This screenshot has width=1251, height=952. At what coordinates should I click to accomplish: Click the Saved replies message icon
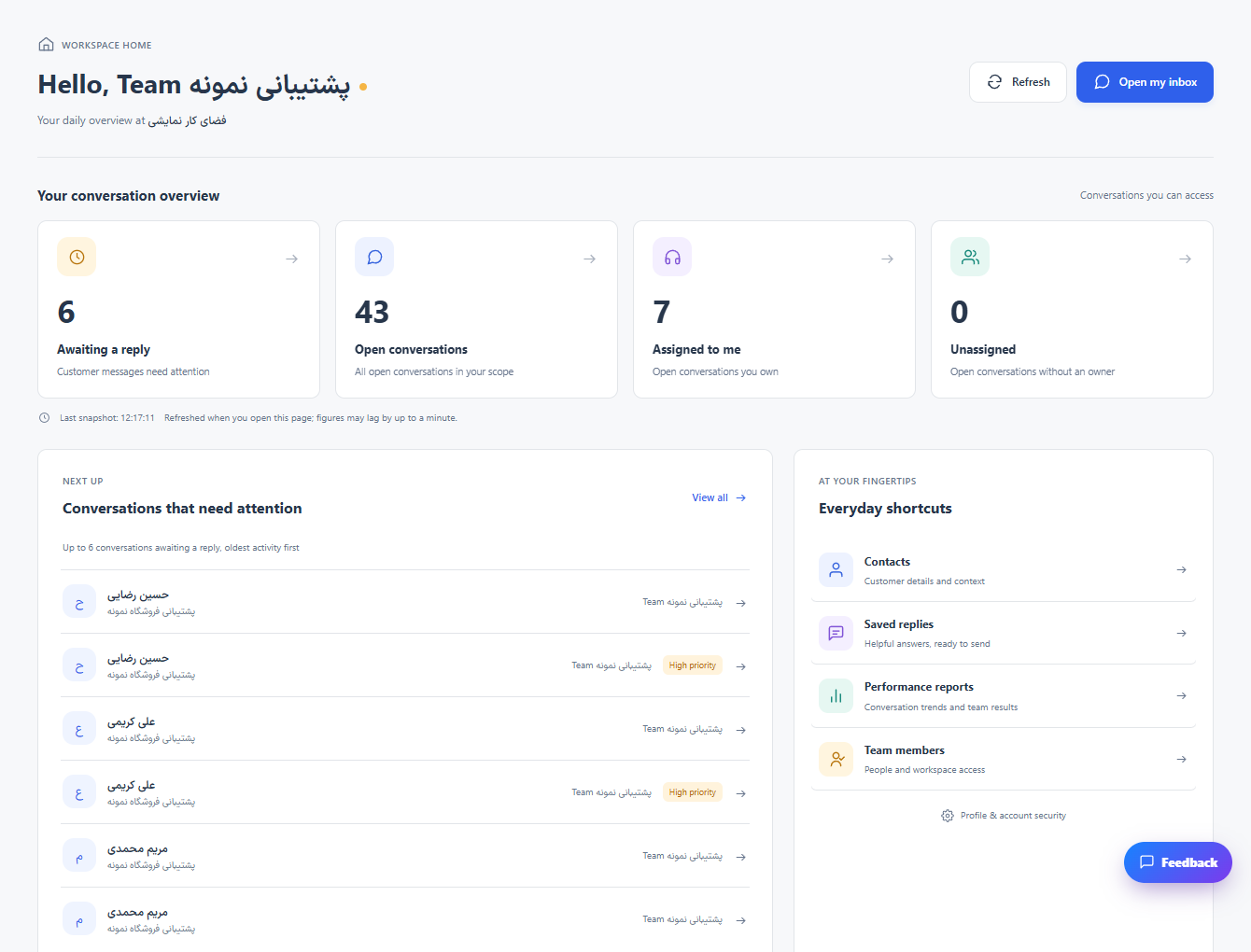[836, 633]
